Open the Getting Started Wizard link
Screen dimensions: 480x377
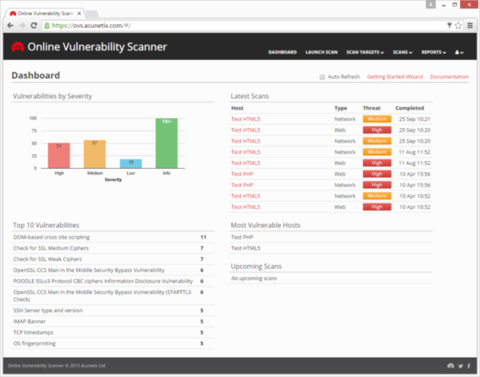[395, 77]
